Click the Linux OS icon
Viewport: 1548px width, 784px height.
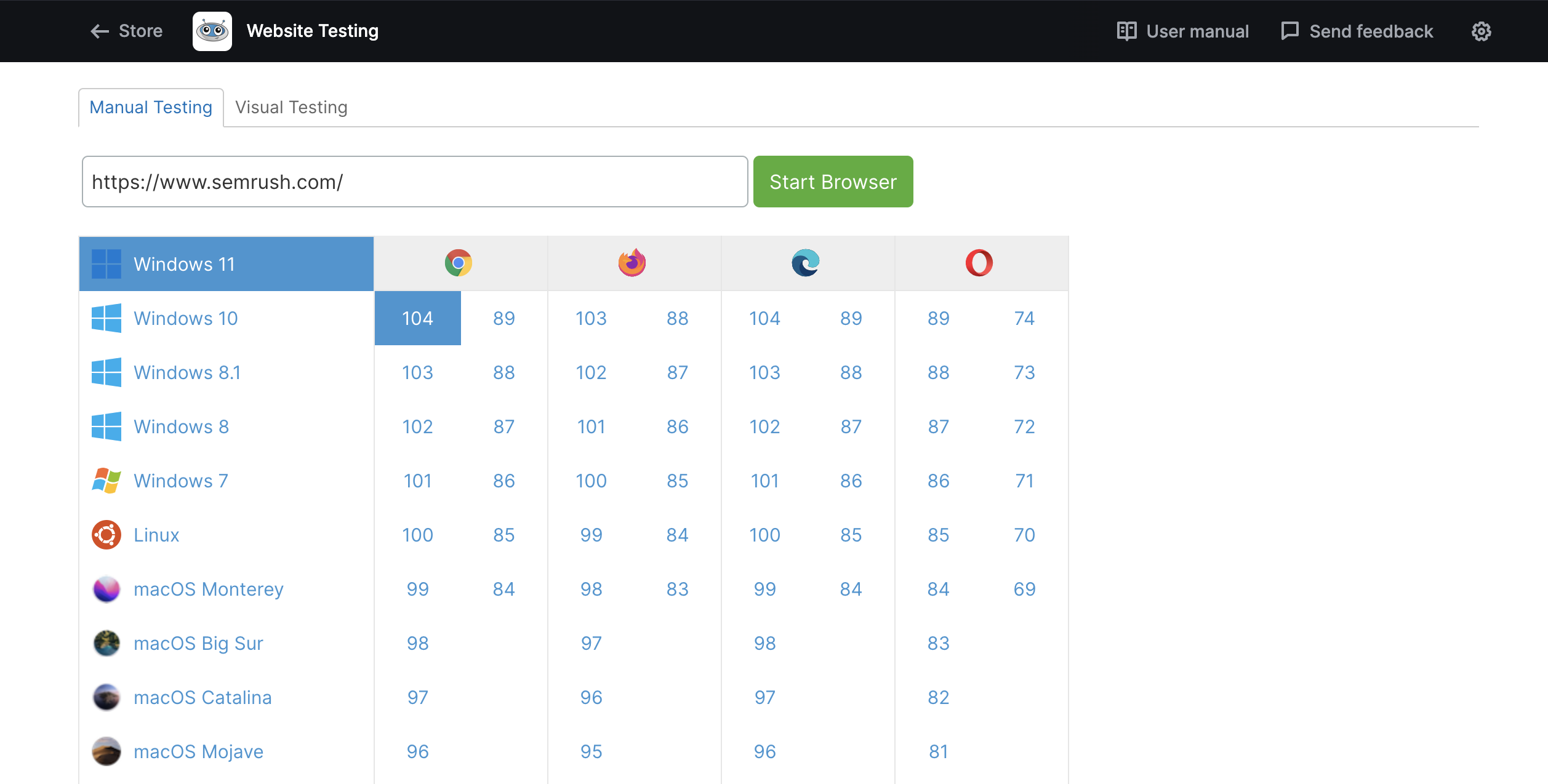click(106, 535)
